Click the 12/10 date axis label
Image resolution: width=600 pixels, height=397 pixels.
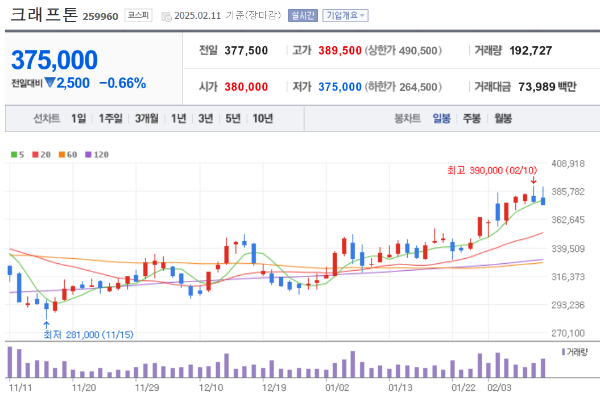(210, 388)
